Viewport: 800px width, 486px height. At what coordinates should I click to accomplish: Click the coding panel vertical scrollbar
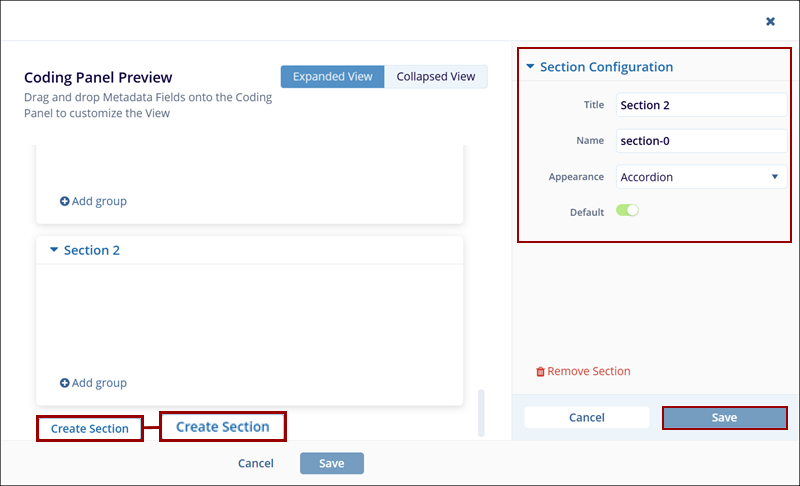pos(481,412)
